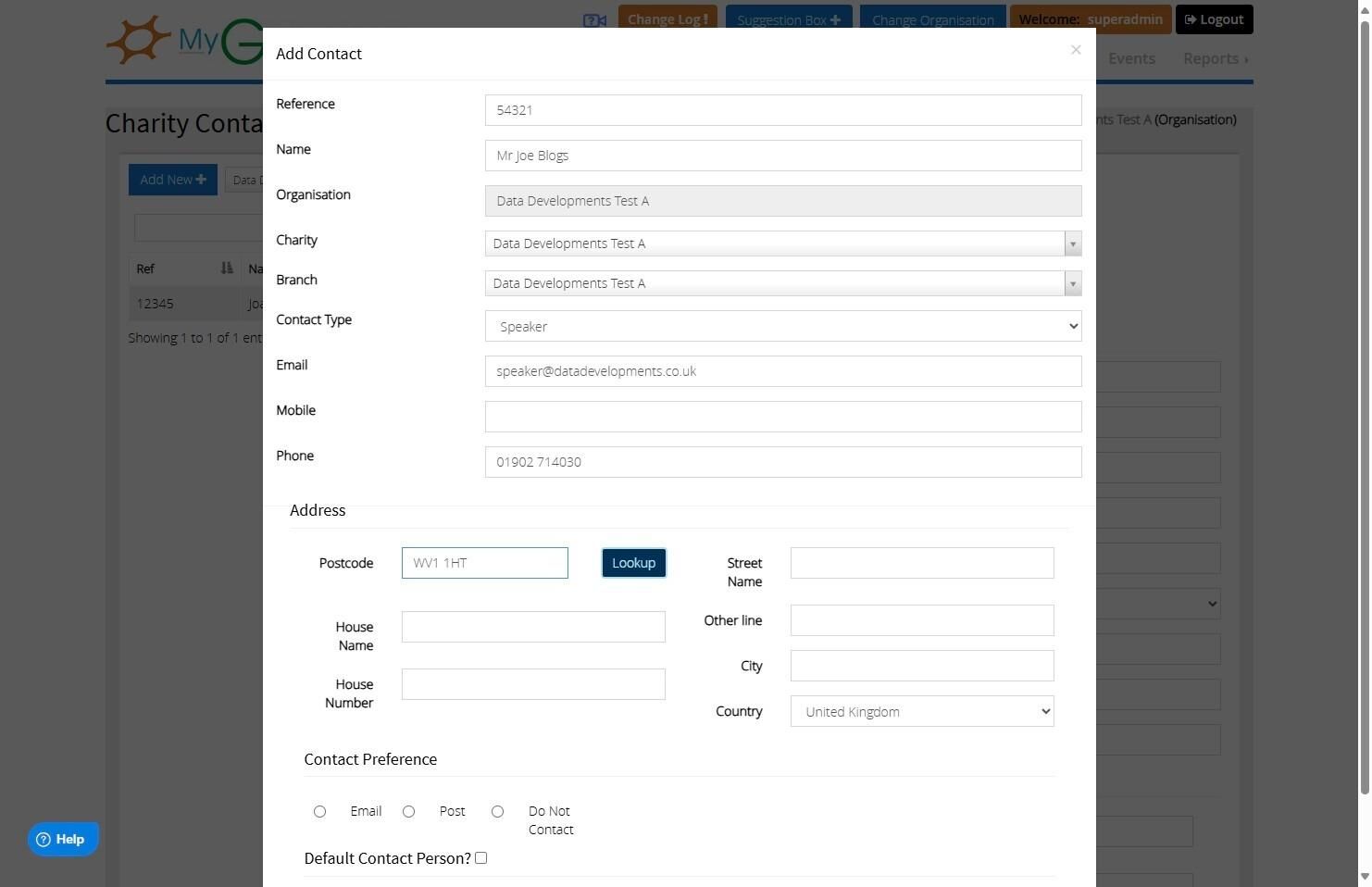
Task: Open the Events menu
Action: click(1131, 58)
